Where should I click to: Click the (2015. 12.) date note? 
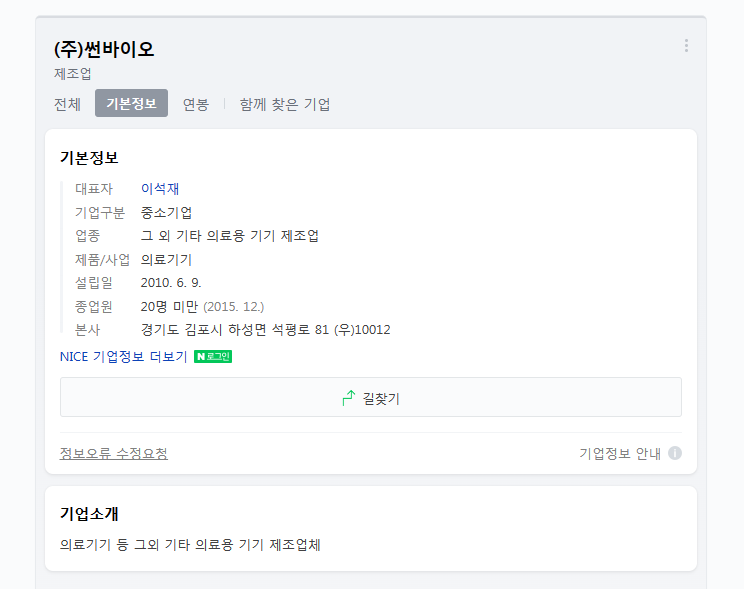233,307
